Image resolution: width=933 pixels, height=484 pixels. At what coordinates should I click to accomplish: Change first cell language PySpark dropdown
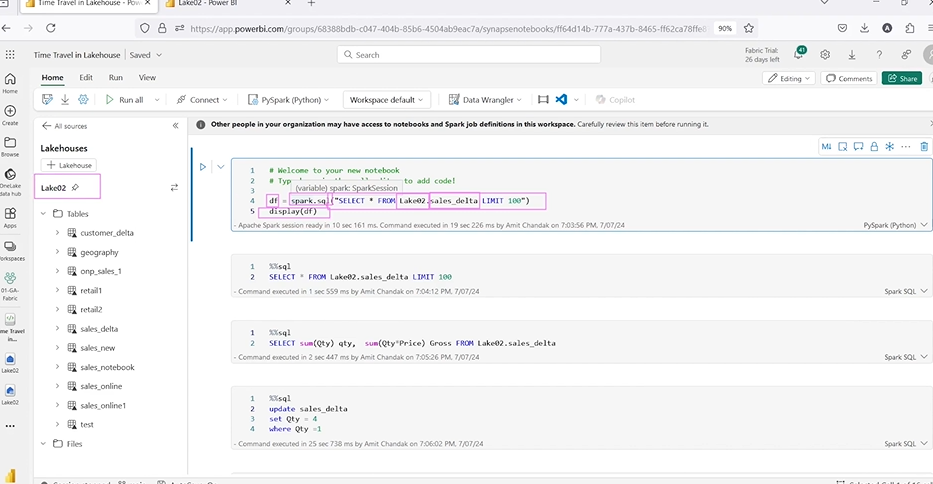[895, 225]
